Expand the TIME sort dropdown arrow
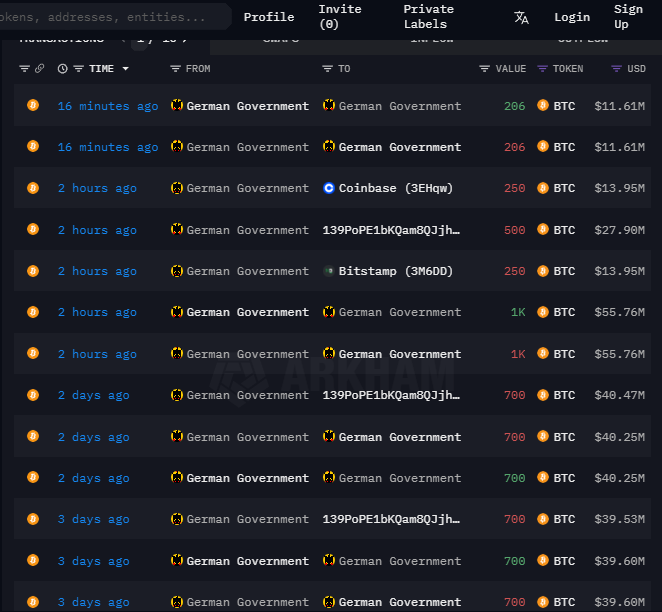Screen dimensions: 662x612 tap(125, 68)
